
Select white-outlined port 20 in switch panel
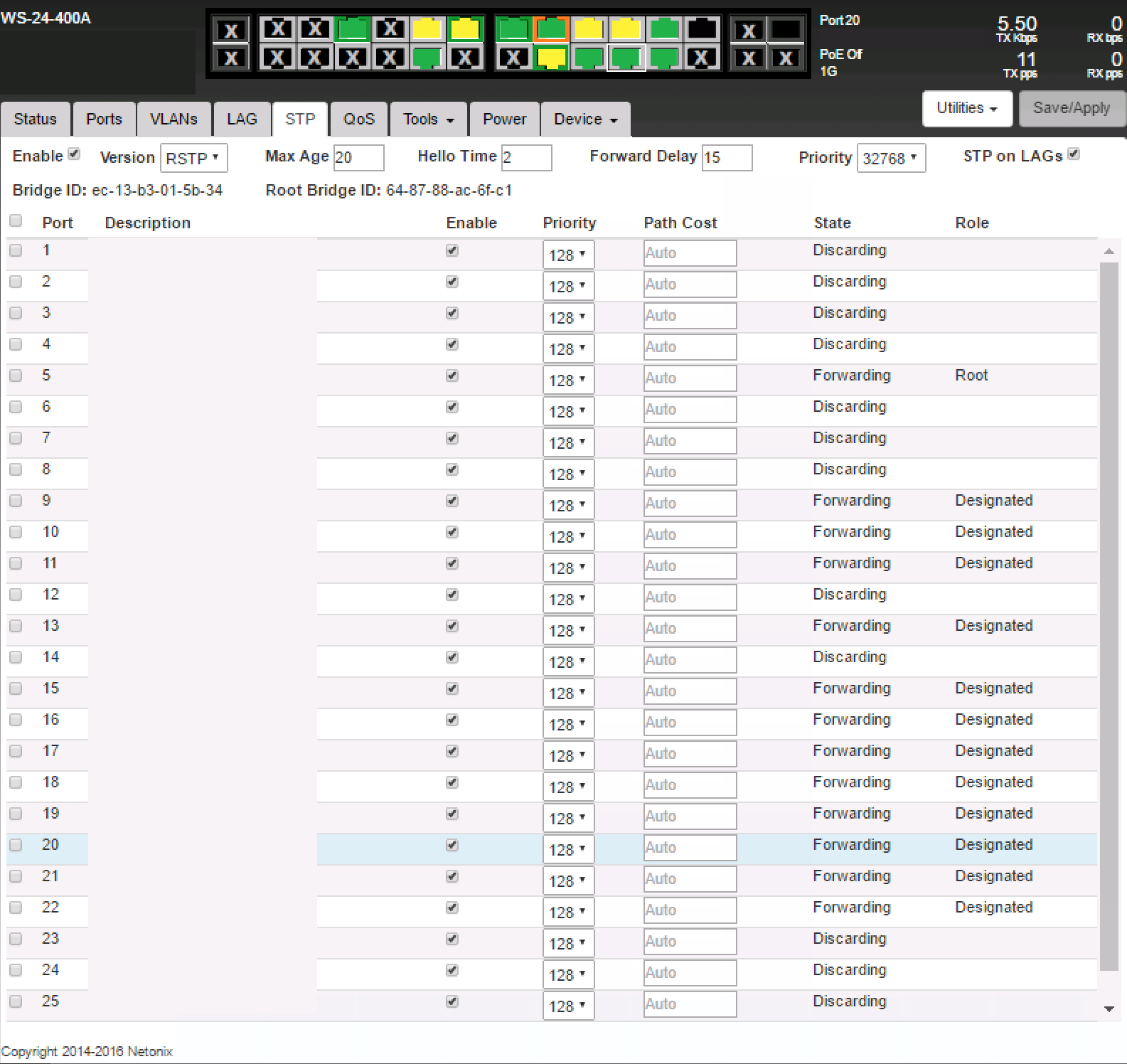pos(626,58)
